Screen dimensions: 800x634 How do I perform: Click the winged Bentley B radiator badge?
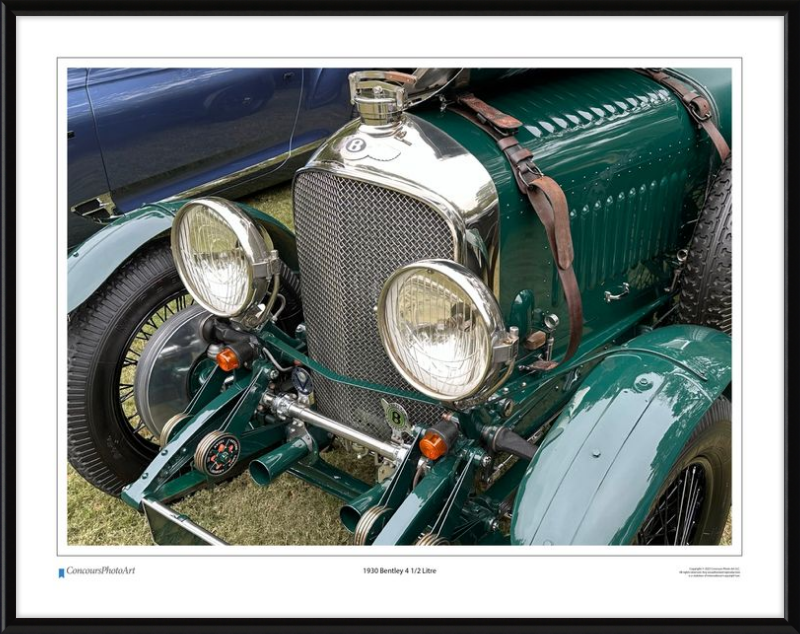point(355,146)
